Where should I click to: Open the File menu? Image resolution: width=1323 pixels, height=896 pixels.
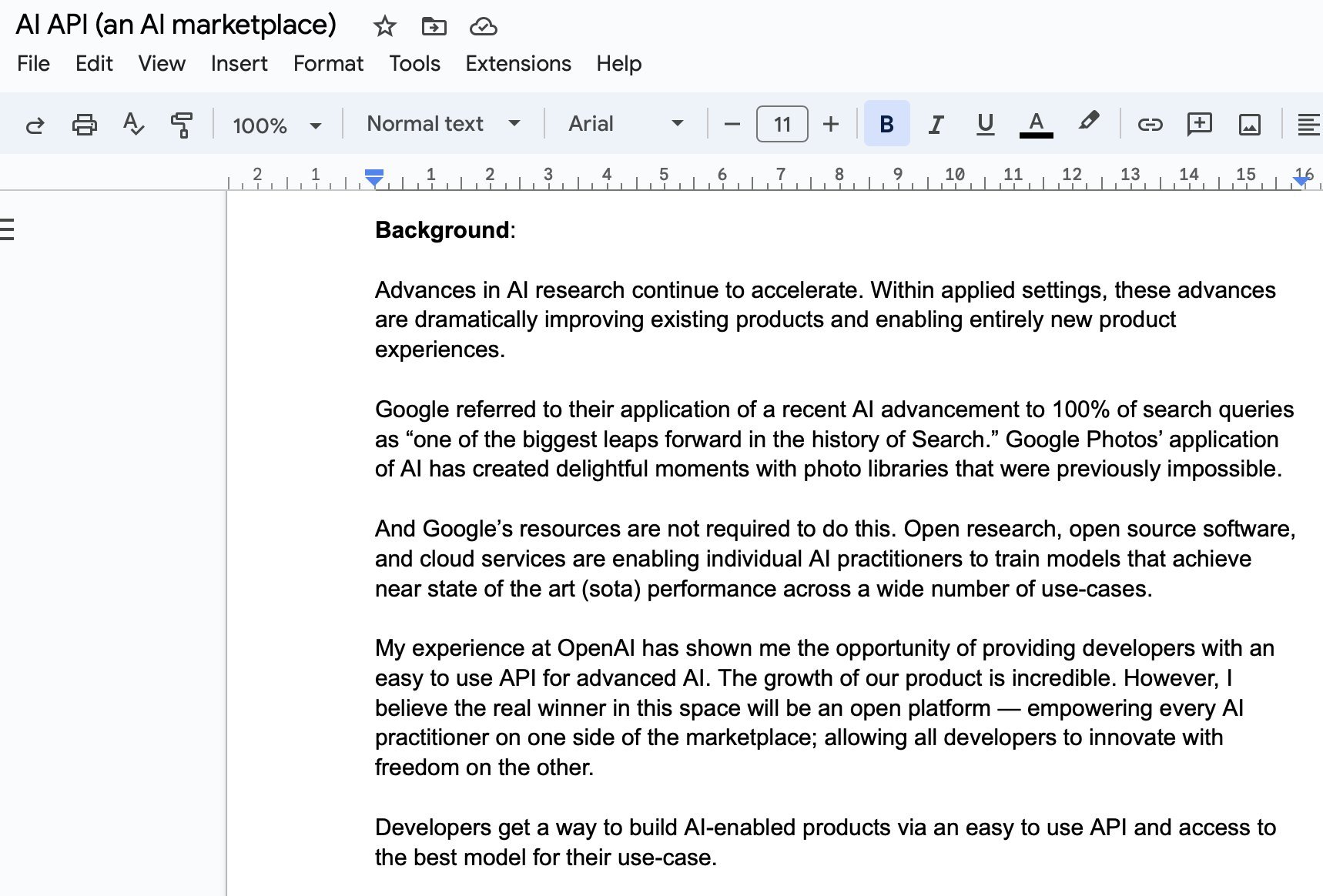[33, 64]
